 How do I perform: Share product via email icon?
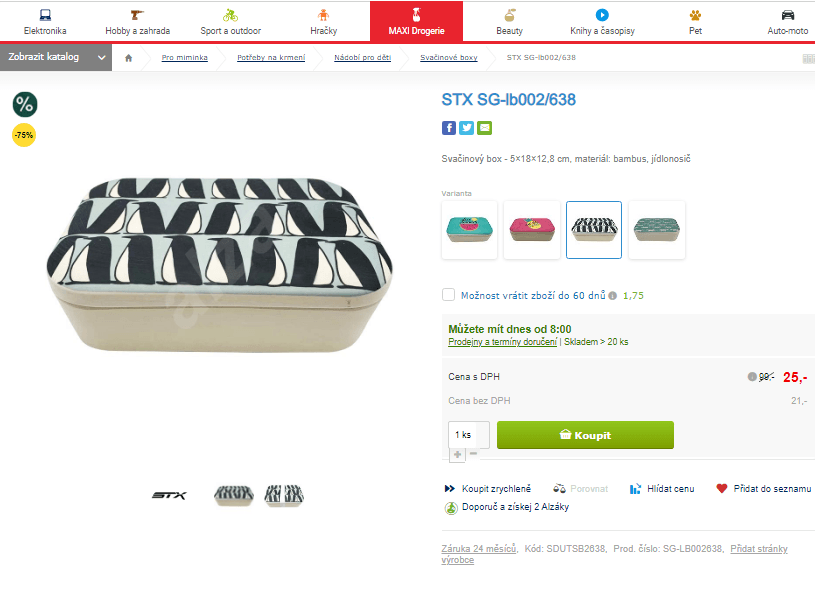484,128
